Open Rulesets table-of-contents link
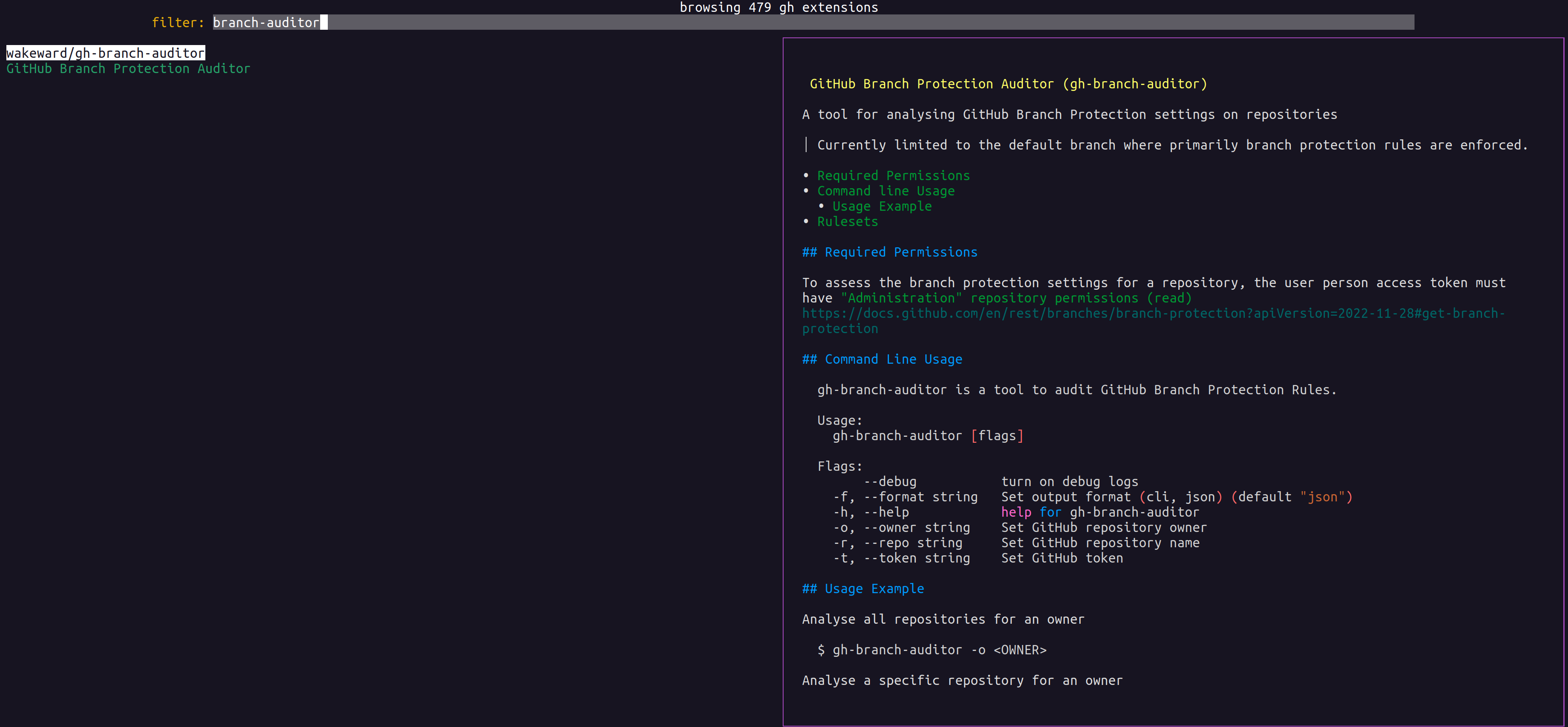The height and width of the screenshot is (727, 1568). [847, 221]
